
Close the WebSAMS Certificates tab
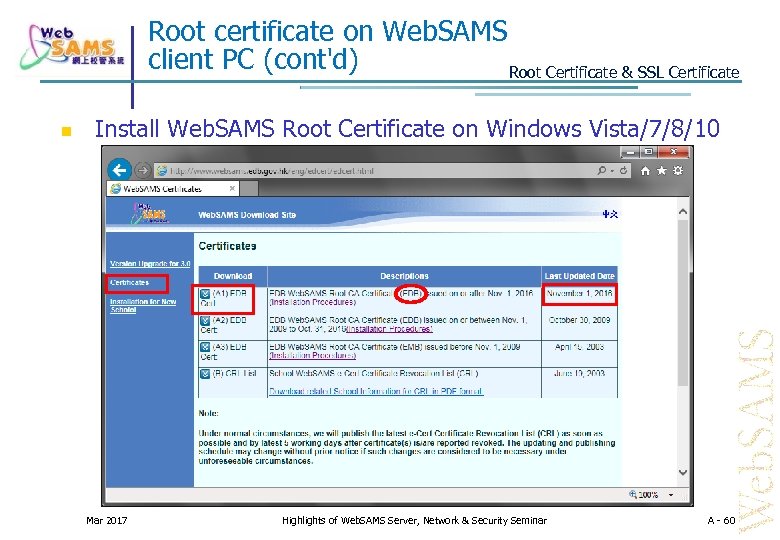(232, 188)
